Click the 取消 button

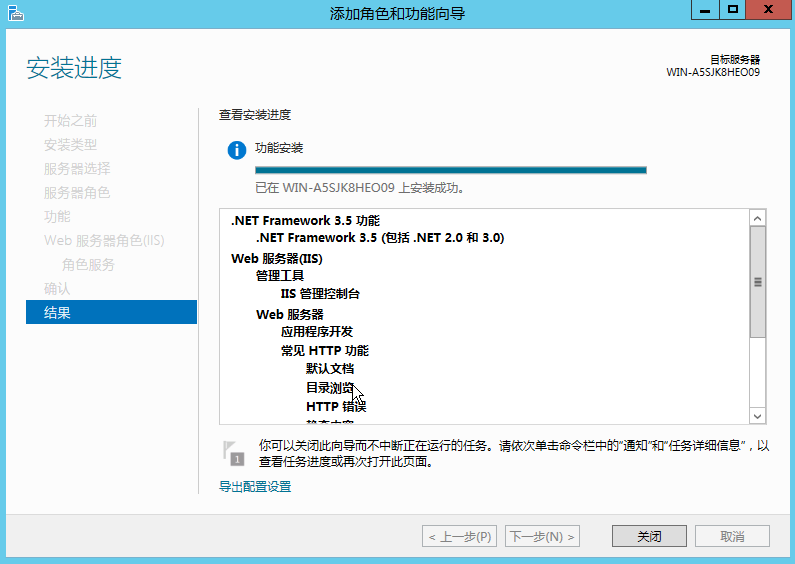click(732, 536)
